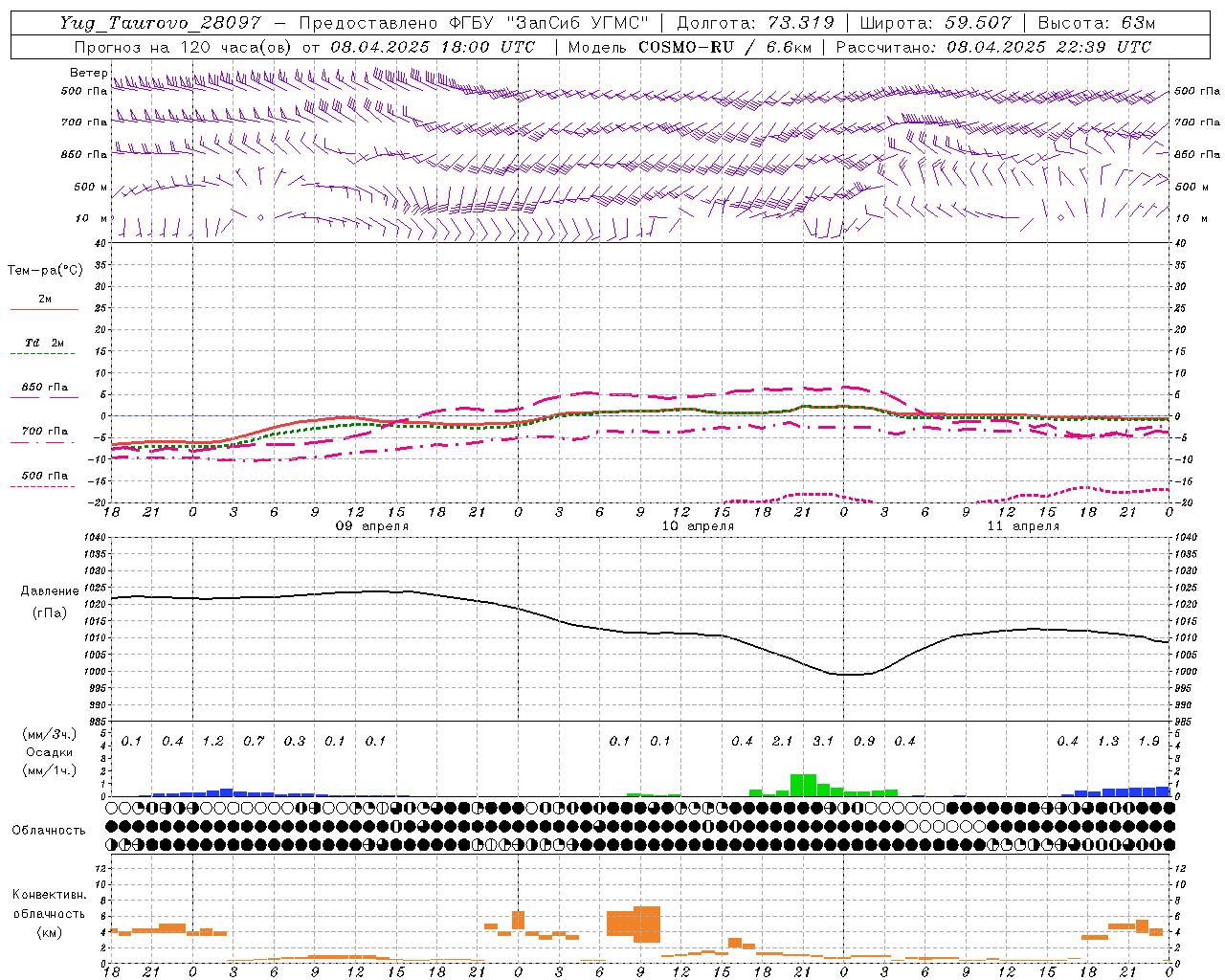Click the Высота: 63м value
Viewport: 1225px width, 980px height.
click(x=1097, y=23)
